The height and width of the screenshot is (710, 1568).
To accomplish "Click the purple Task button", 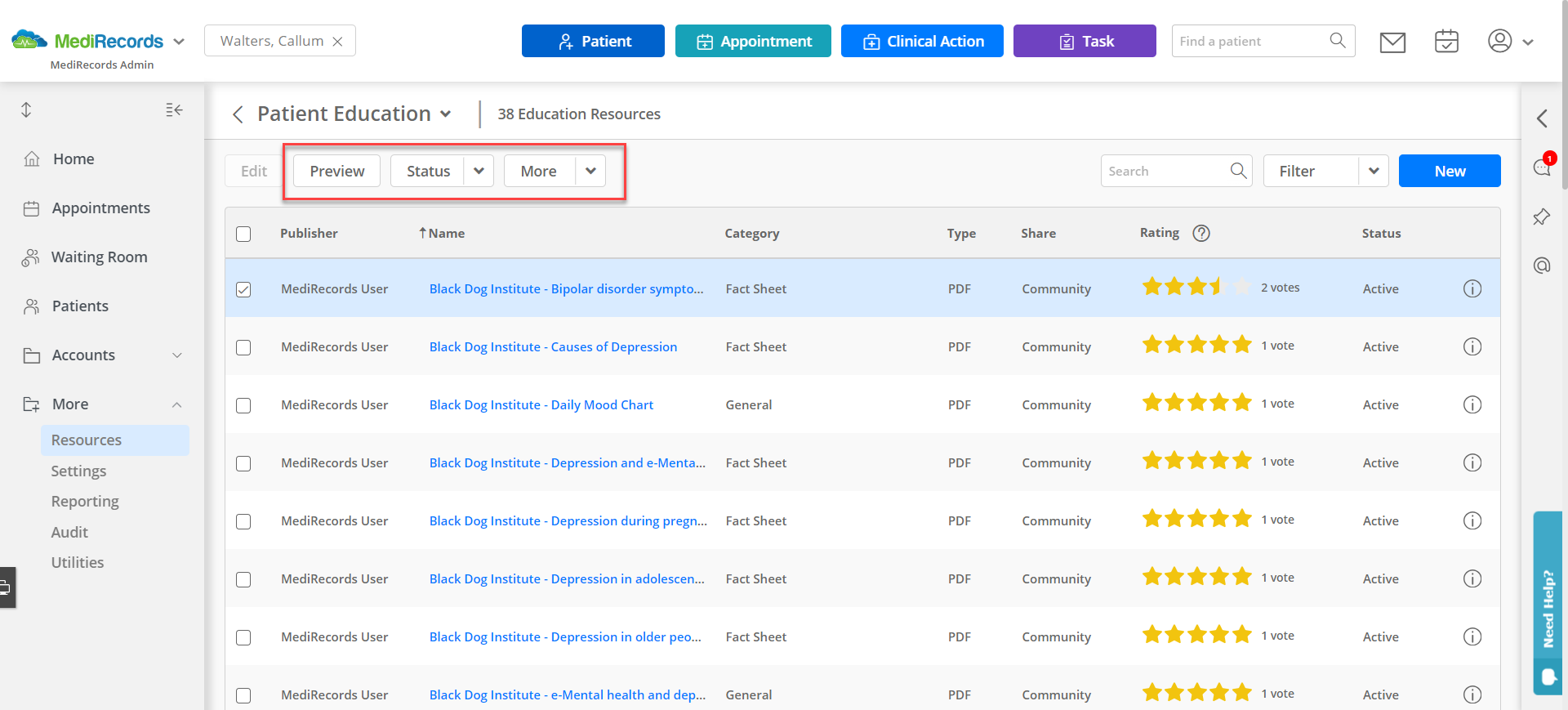I will (x=1085, y=41).
